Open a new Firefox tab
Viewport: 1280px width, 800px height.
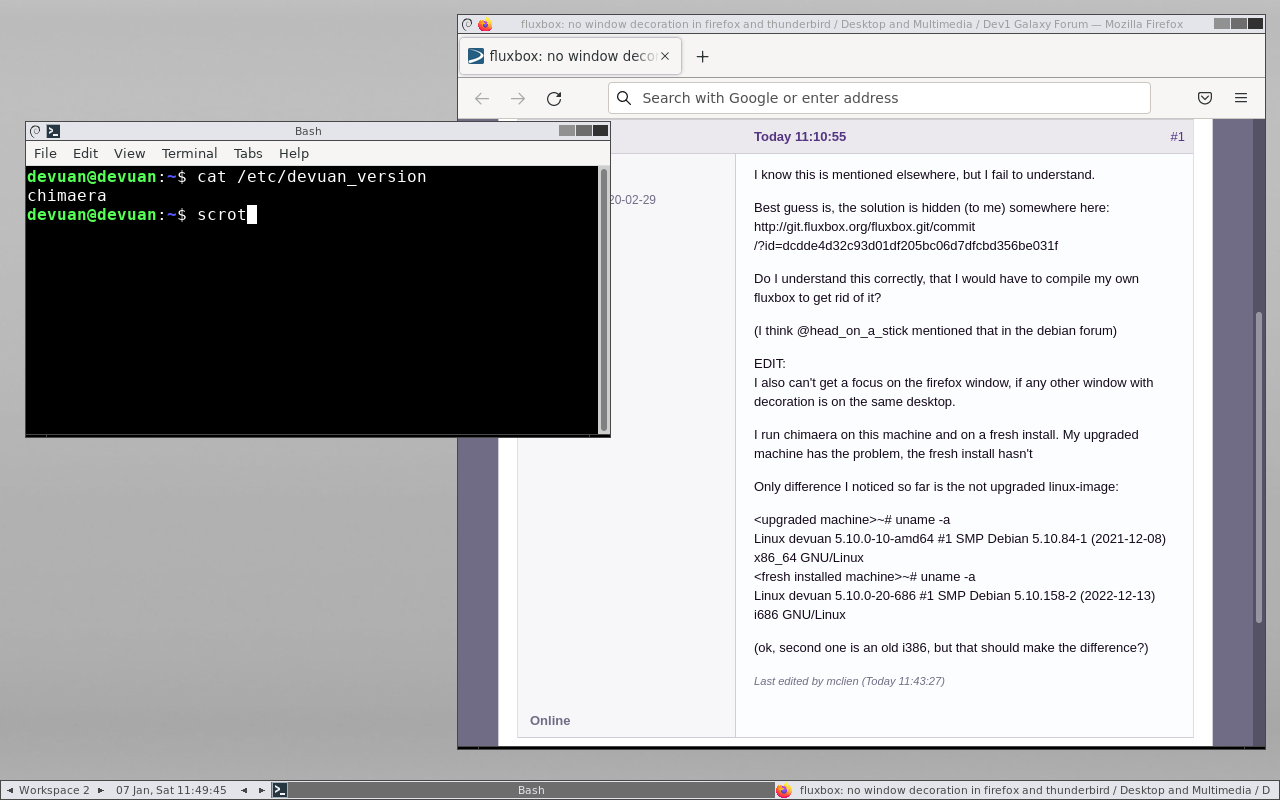(x=702, y=56)
